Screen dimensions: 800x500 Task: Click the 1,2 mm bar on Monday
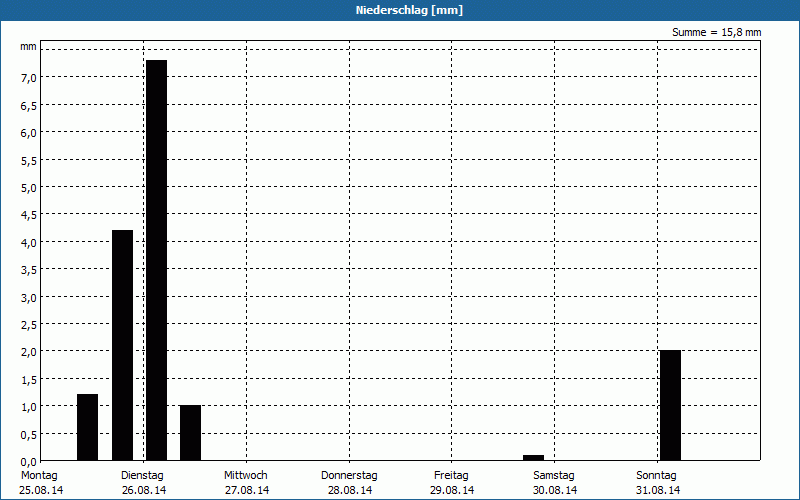pos(87,427)
